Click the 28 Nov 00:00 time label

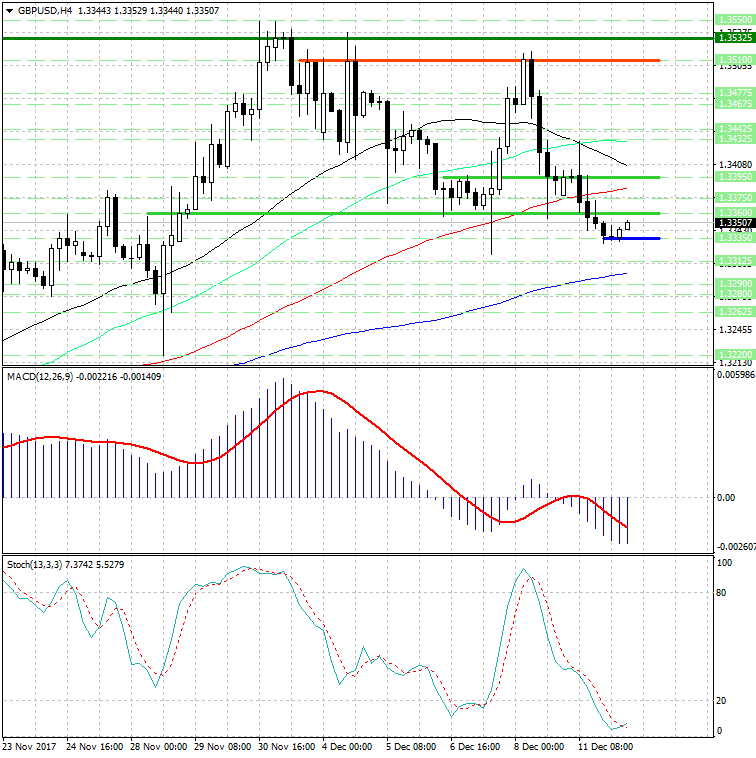point(159,747)
